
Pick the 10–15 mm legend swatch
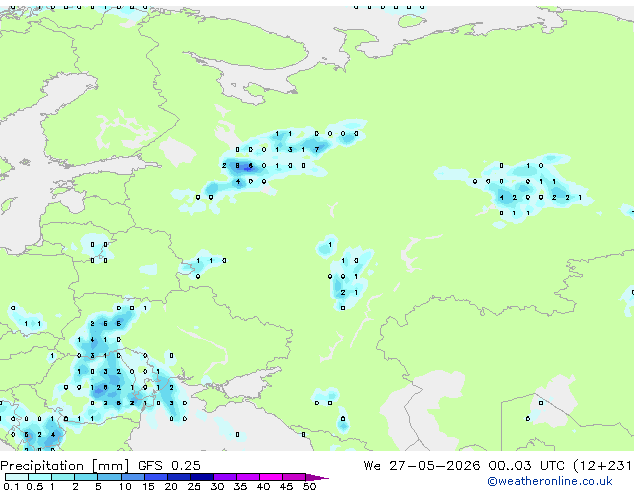coord(133,477)
